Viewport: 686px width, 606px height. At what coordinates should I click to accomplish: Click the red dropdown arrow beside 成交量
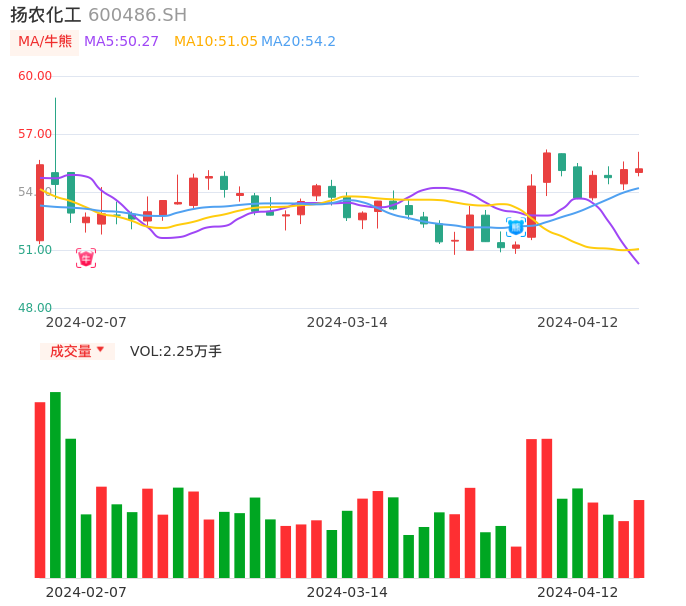pos(100,350)
